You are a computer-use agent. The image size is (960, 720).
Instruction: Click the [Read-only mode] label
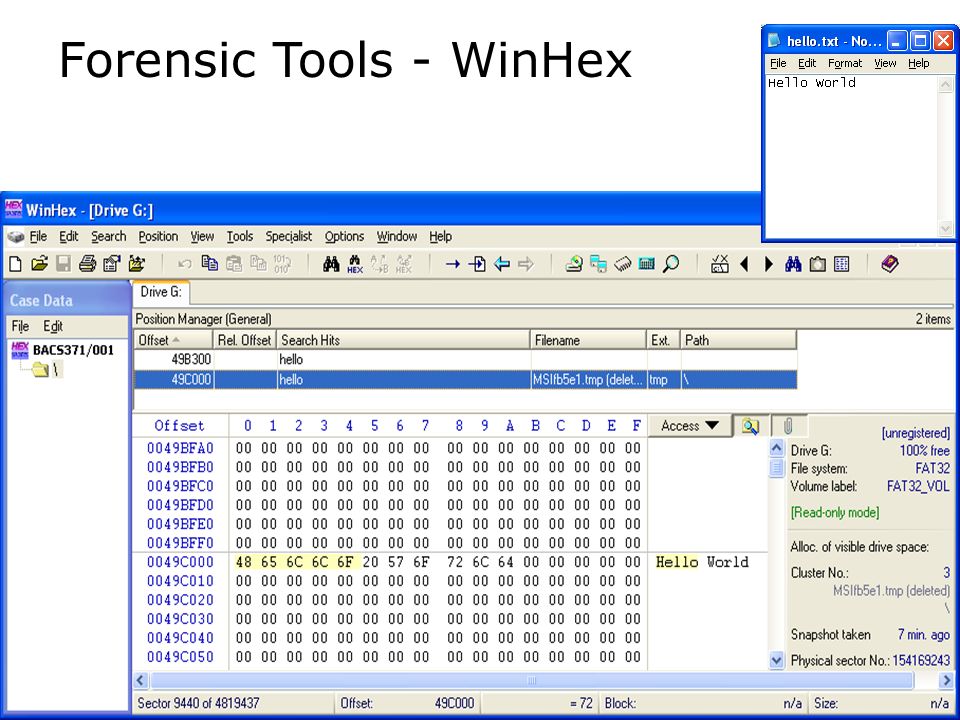pyautogui.click(x=835, y=512)
